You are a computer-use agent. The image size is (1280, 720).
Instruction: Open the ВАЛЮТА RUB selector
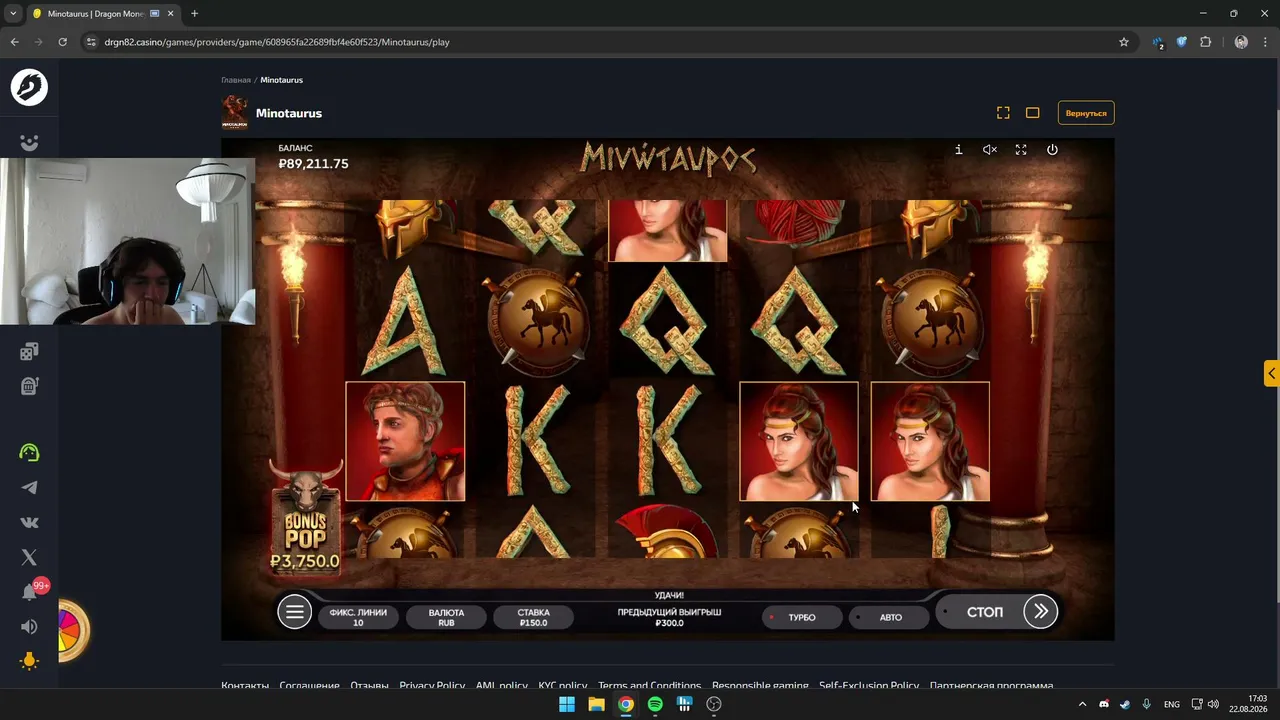click(x=446, y=617)
